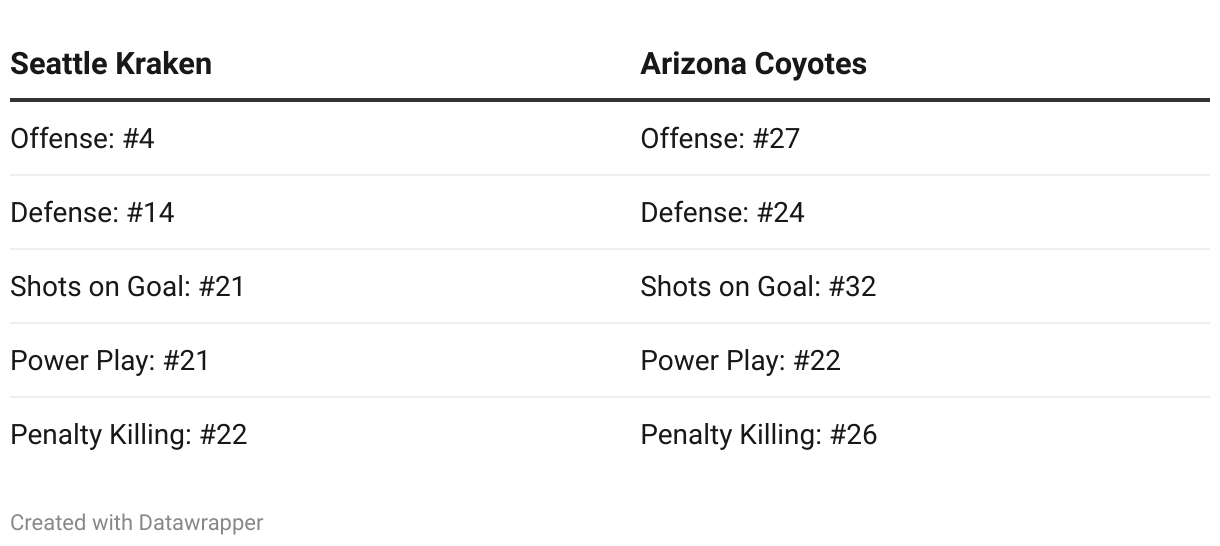Open the Created with Datawrapper link
This screenshot has height=546, width=1220.
pyautogui.click(x=137, y=522)
